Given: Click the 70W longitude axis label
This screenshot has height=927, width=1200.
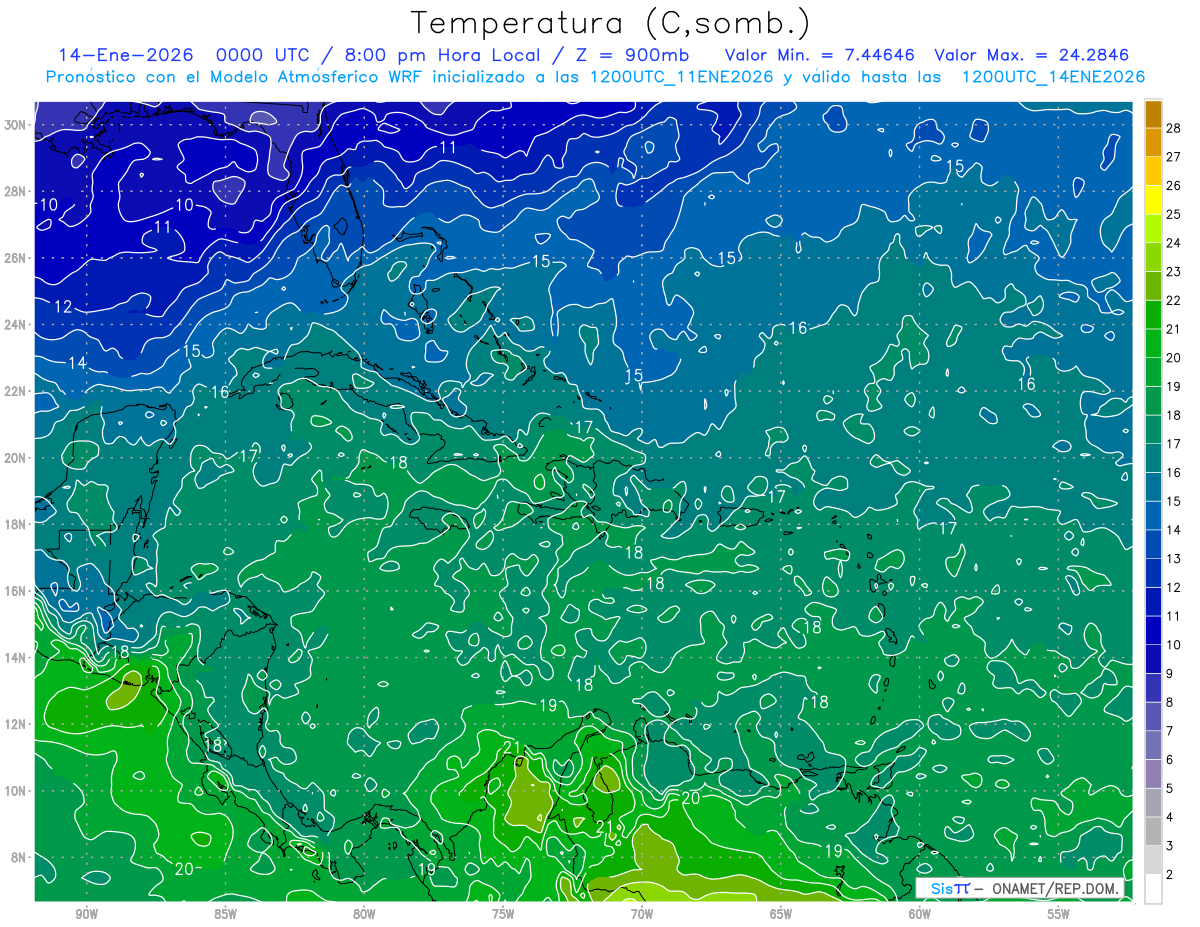Looking at the screenshot, I should (642, 913).
